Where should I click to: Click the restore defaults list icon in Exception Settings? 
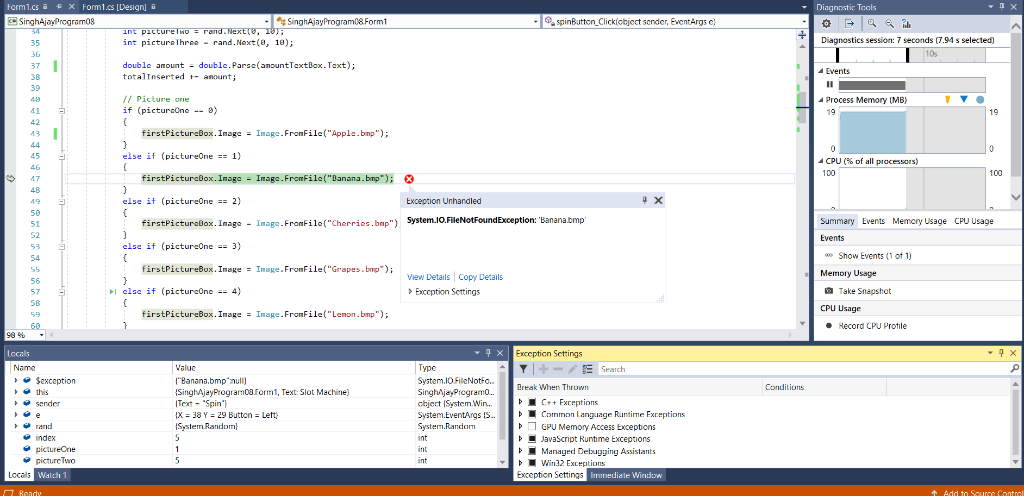[x=587, y=369]
